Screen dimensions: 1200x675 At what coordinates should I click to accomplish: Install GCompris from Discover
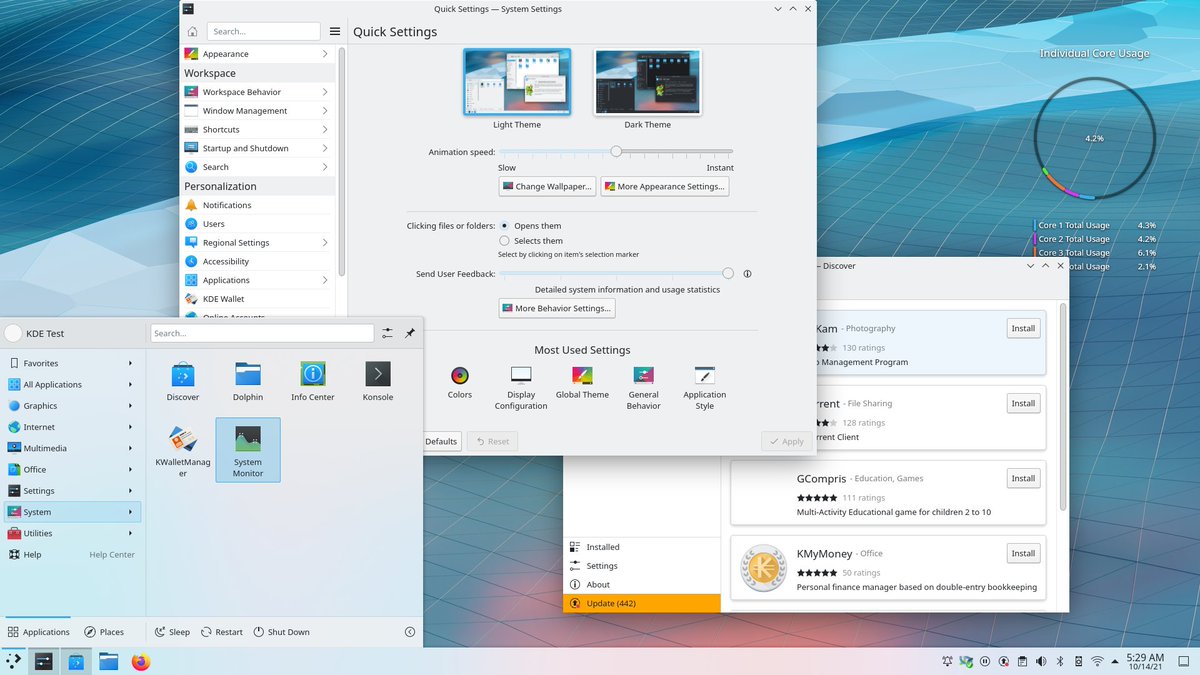(x=1022, y=478)
